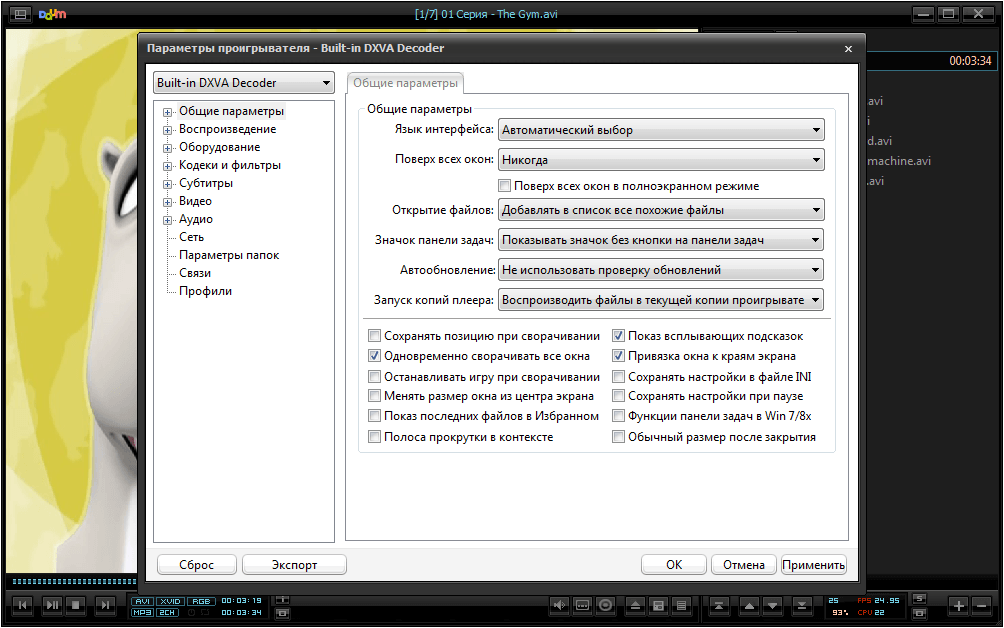1004x628 pixels.
Task: Move playlist item down arrow
Action: tap(773, 605)
